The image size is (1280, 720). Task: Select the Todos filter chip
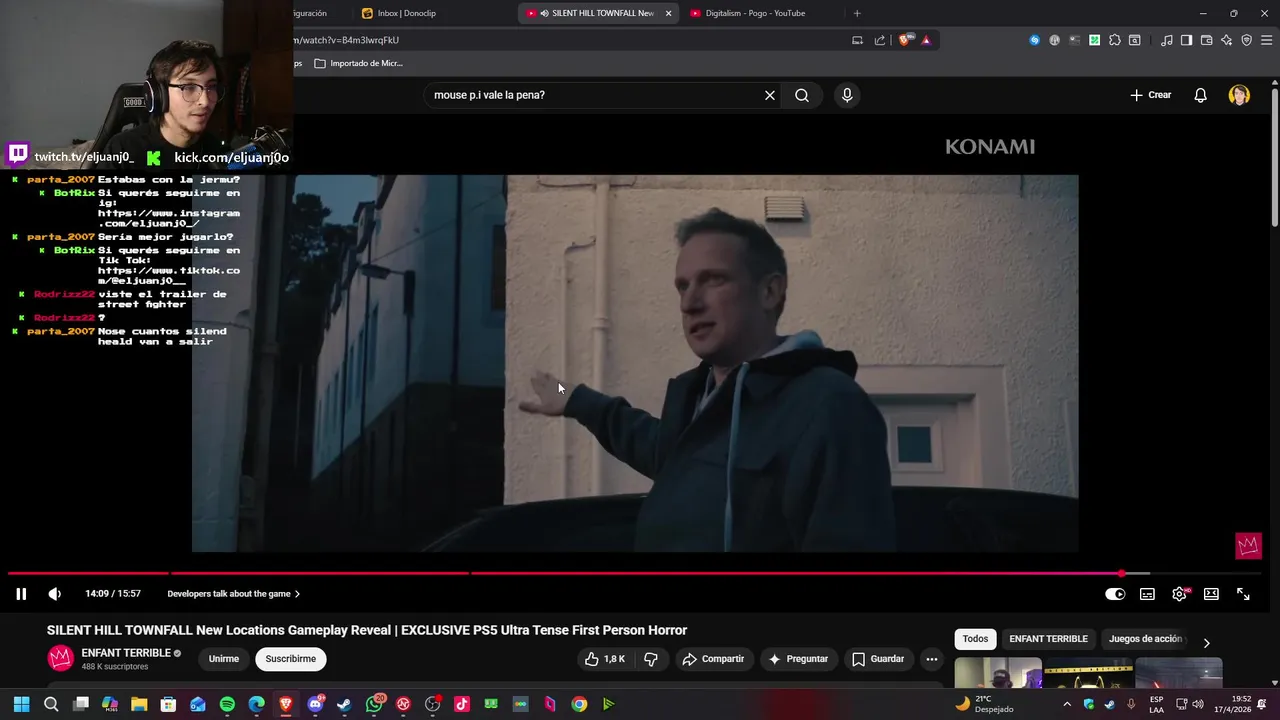click(975, 639)
